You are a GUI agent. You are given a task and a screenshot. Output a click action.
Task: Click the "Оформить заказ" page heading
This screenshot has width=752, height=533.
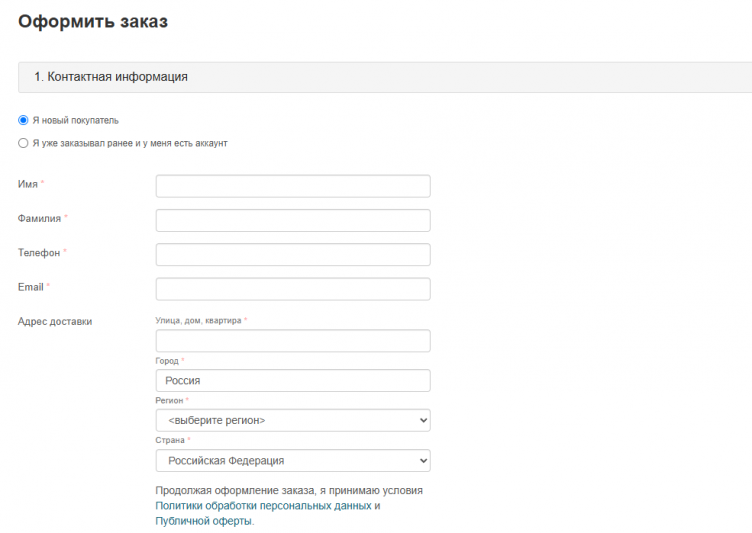pos(93,21)
